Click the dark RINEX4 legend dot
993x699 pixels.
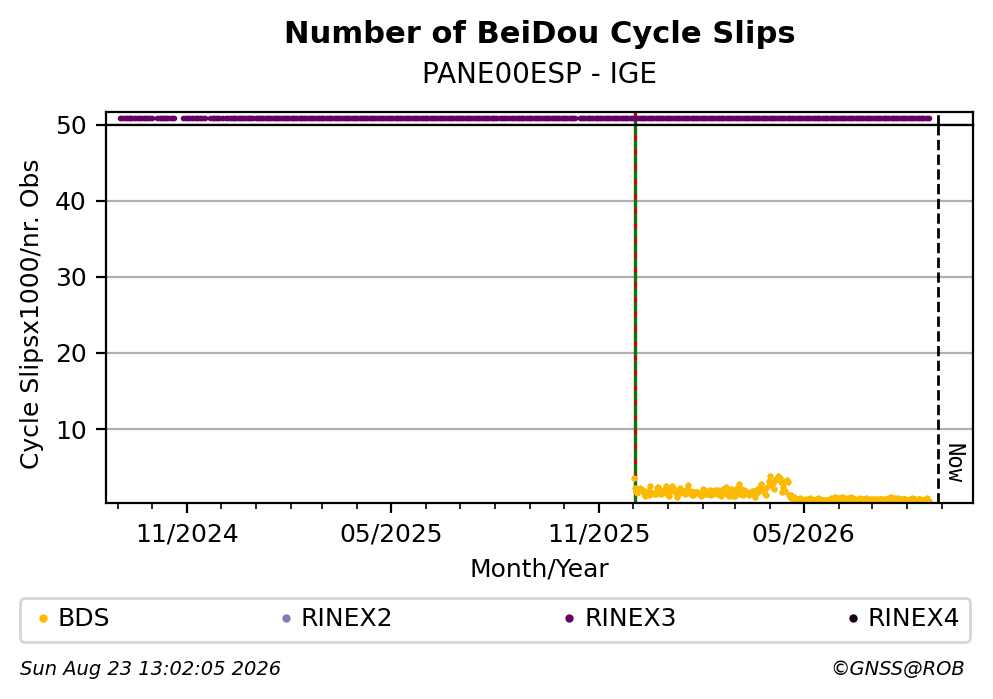[853, 619]
